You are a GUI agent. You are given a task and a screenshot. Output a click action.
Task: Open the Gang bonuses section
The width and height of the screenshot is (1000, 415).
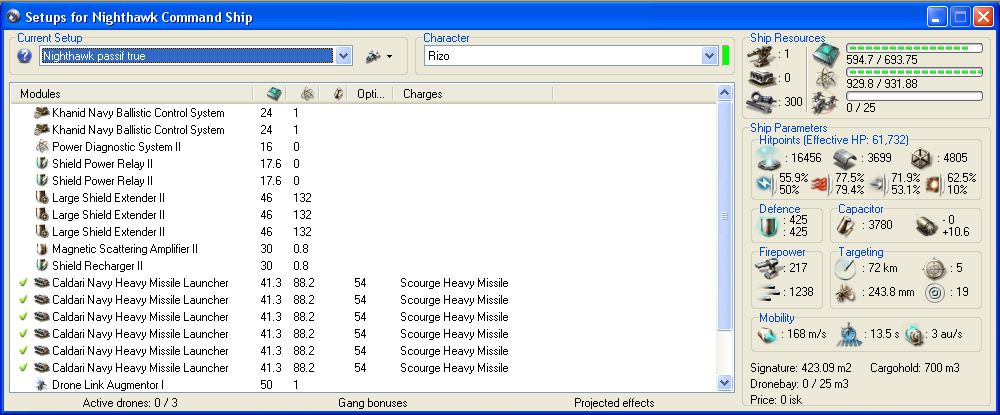tap(372, 403)
